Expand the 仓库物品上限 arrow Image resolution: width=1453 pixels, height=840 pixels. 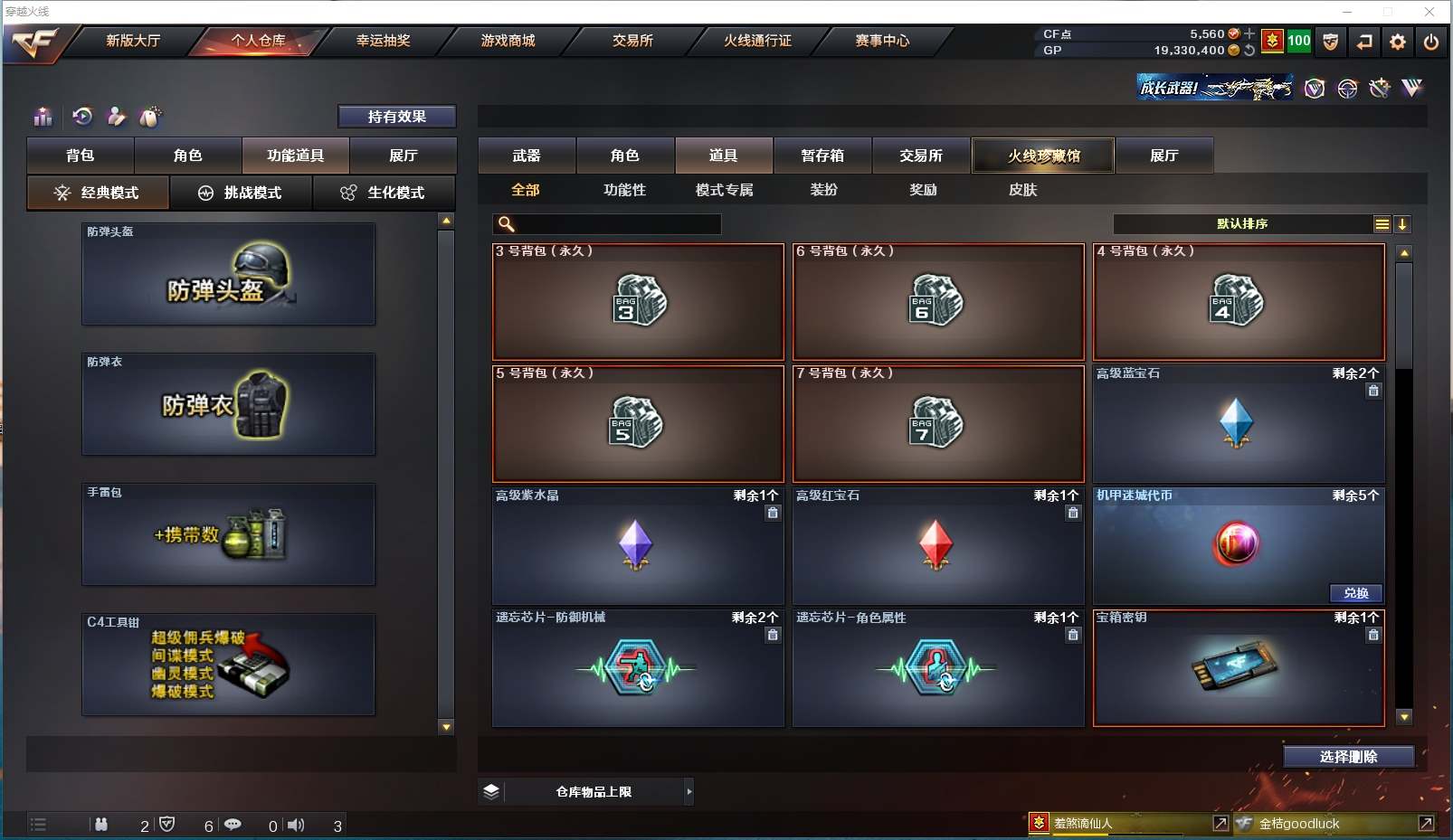click(689, 792)
